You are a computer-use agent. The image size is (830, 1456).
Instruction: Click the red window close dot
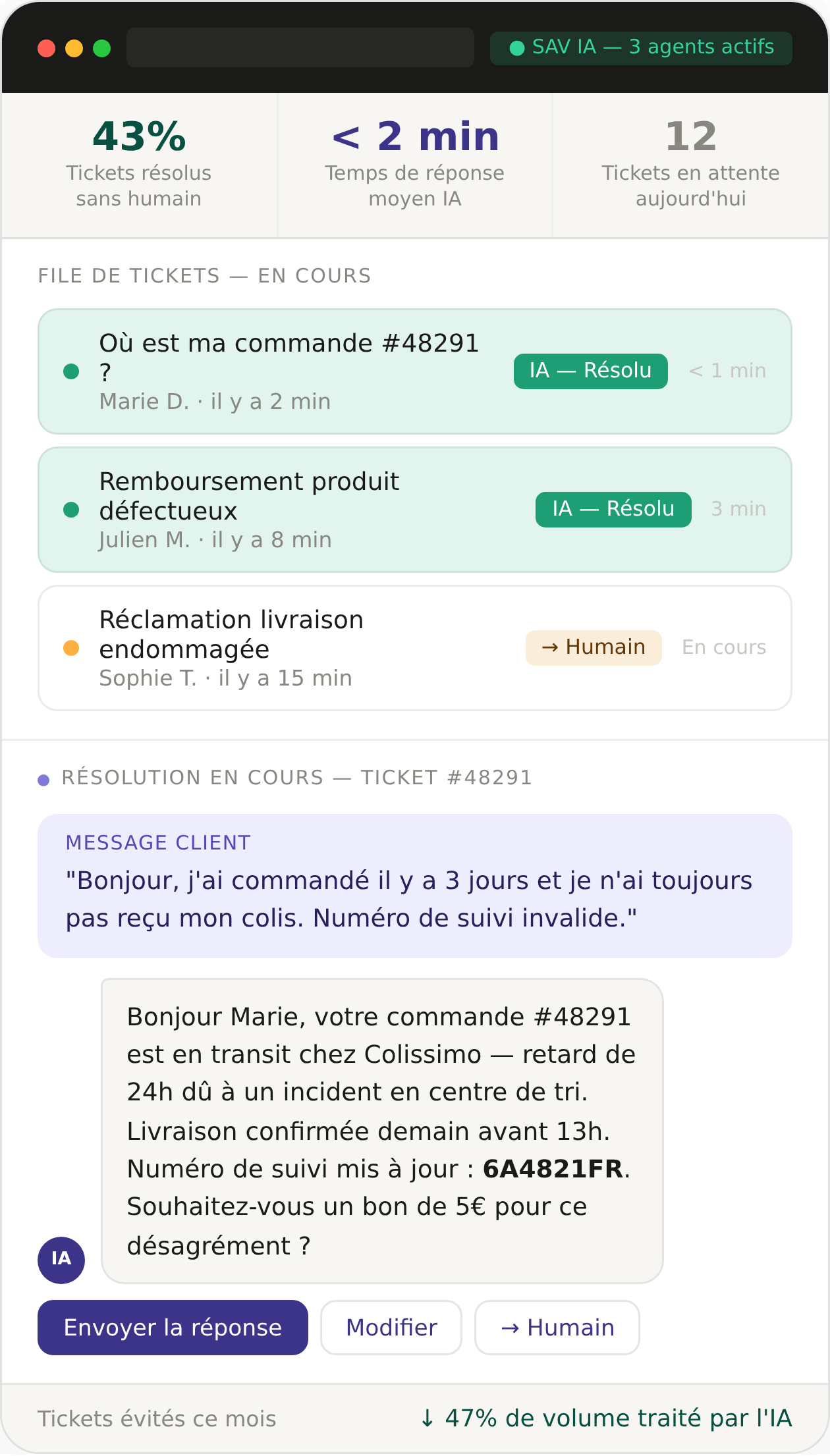(x=46, y=48)
